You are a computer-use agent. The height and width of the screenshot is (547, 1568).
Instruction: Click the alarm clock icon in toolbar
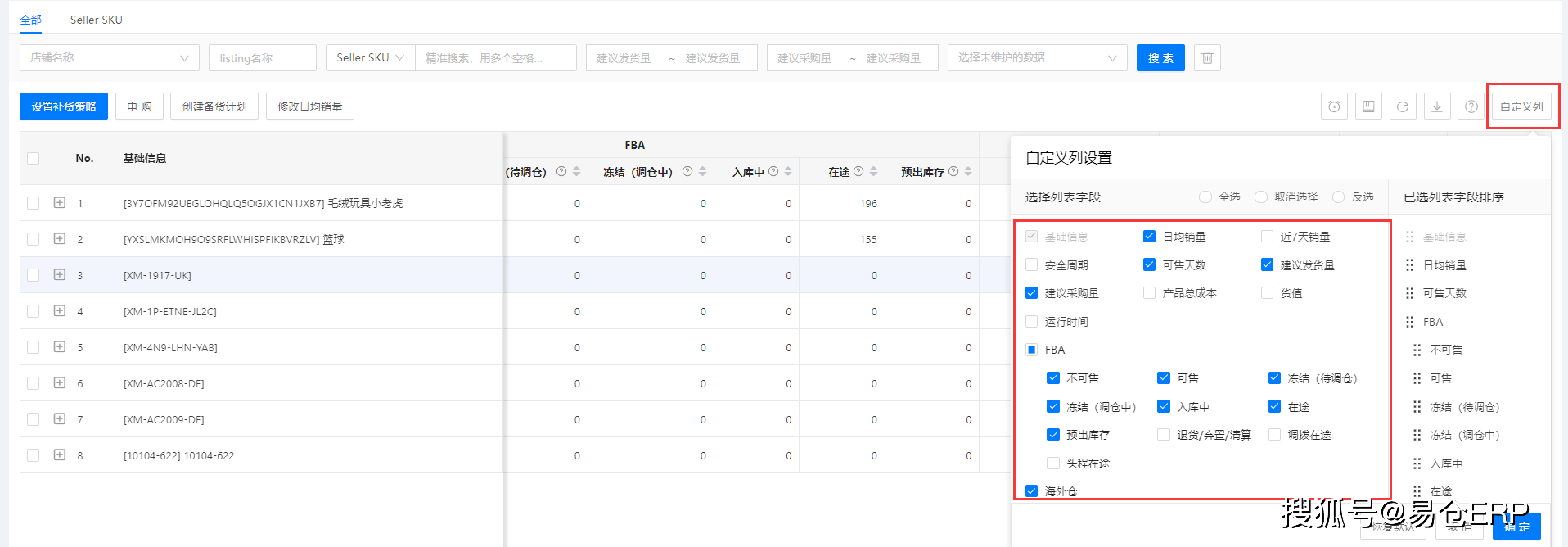click(1334, 106)
